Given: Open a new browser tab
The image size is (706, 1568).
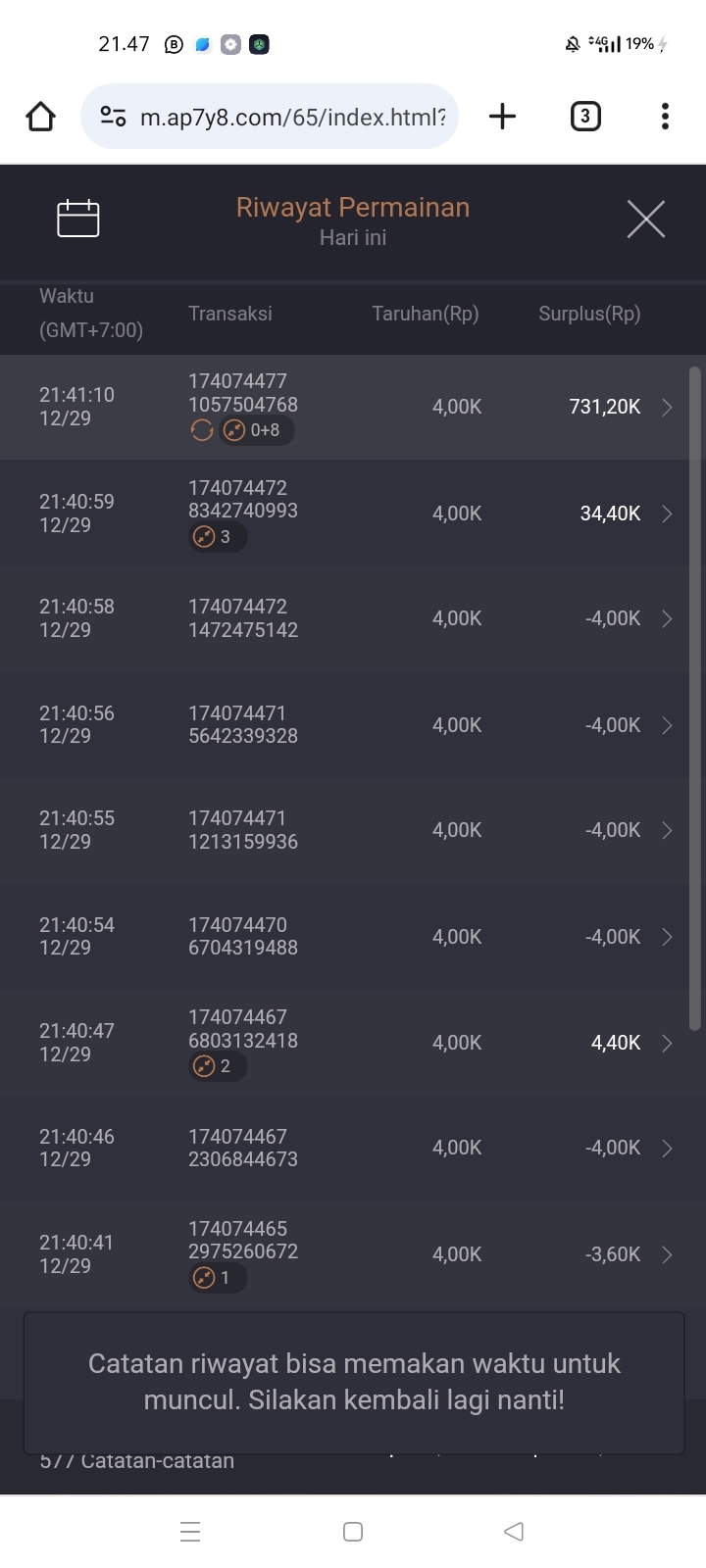Looking at the screenshot, I should tap(502, 117).
